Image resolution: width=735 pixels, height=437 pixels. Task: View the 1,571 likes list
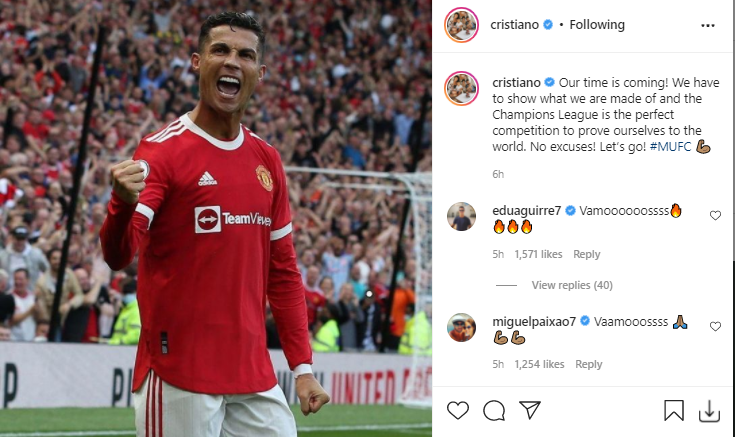[x=538, y=254]
